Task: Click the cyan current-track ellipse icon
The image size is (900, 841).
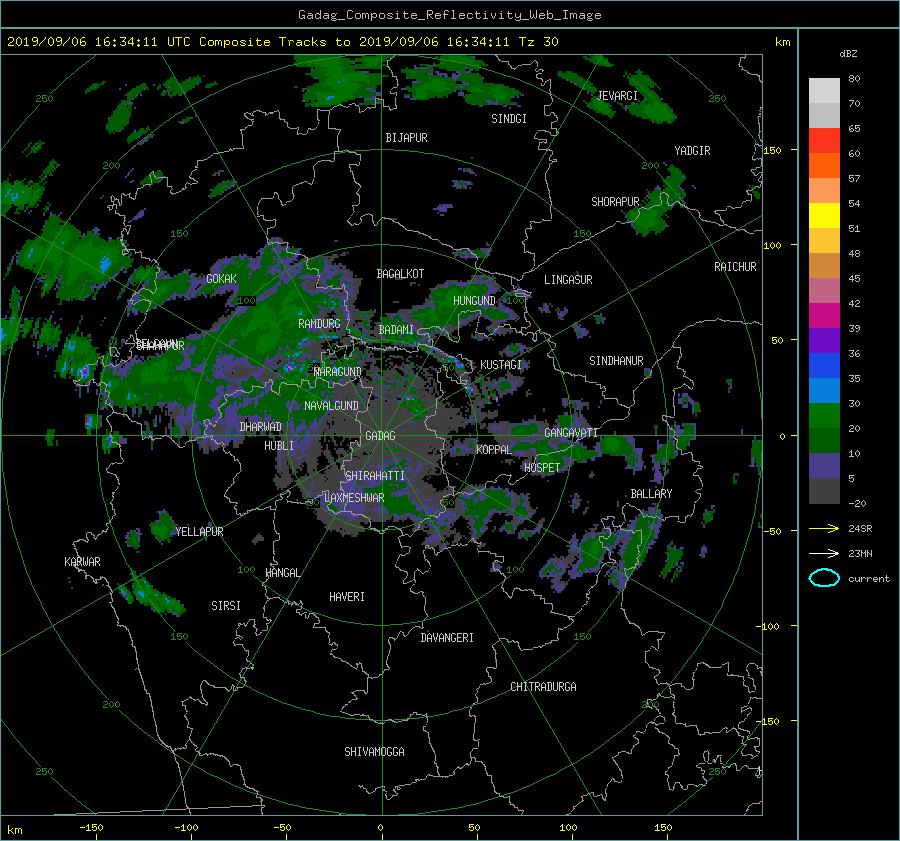Action: tap(824, 578)
